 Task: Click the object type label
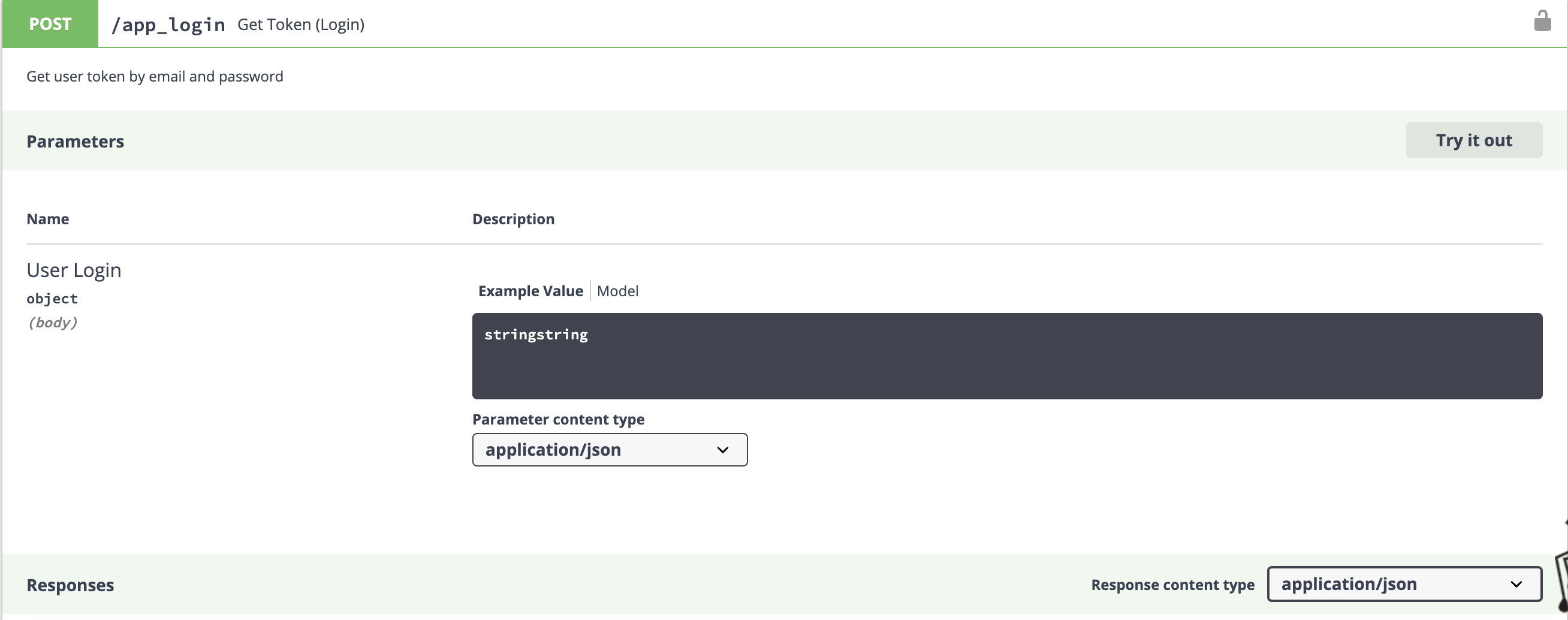(52, 299)
